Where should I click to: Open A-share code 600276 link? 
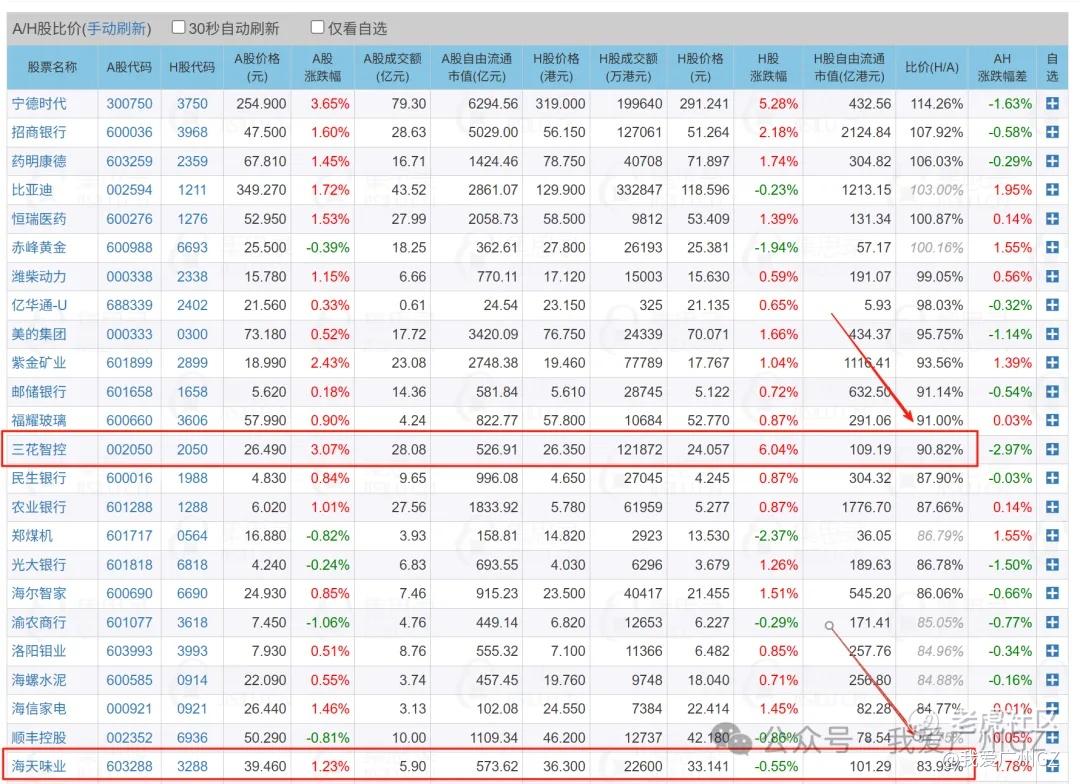click(x=129, y=219)
